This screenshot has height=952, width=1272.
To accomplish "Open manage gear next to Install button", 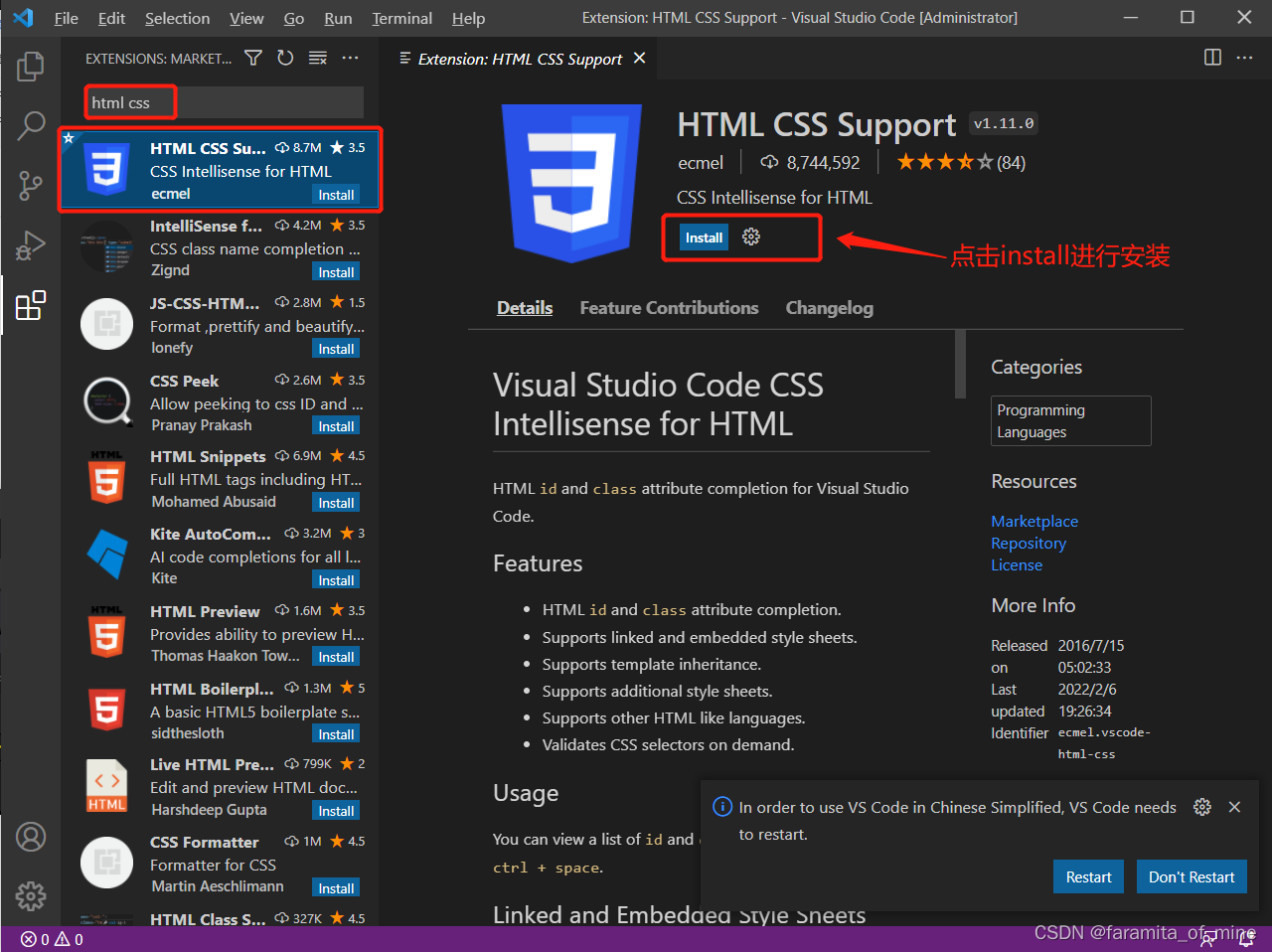I will click(x=751, y=237).
